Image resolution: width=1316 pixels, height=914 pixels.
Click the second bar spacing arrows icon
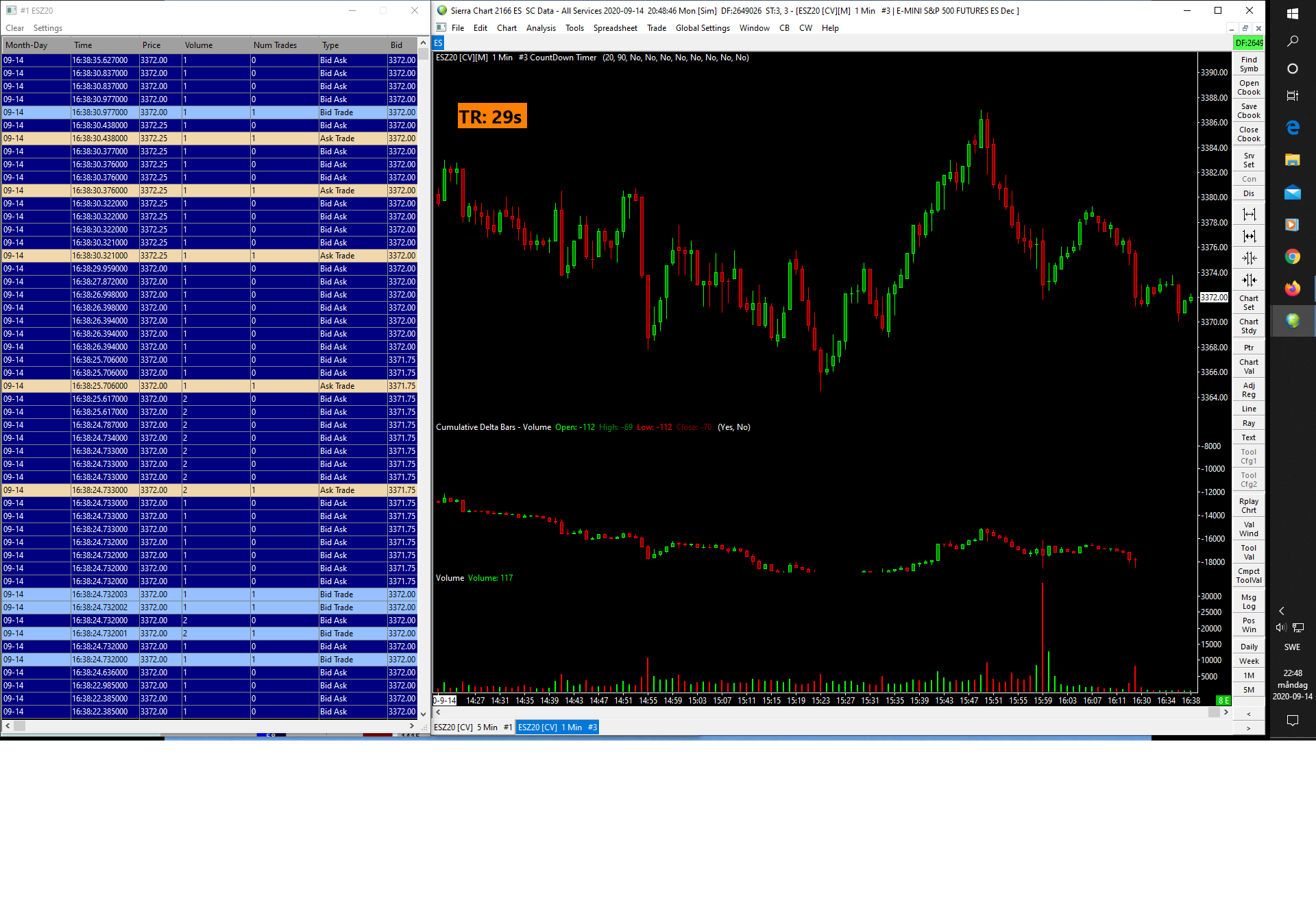point(1249,237)
